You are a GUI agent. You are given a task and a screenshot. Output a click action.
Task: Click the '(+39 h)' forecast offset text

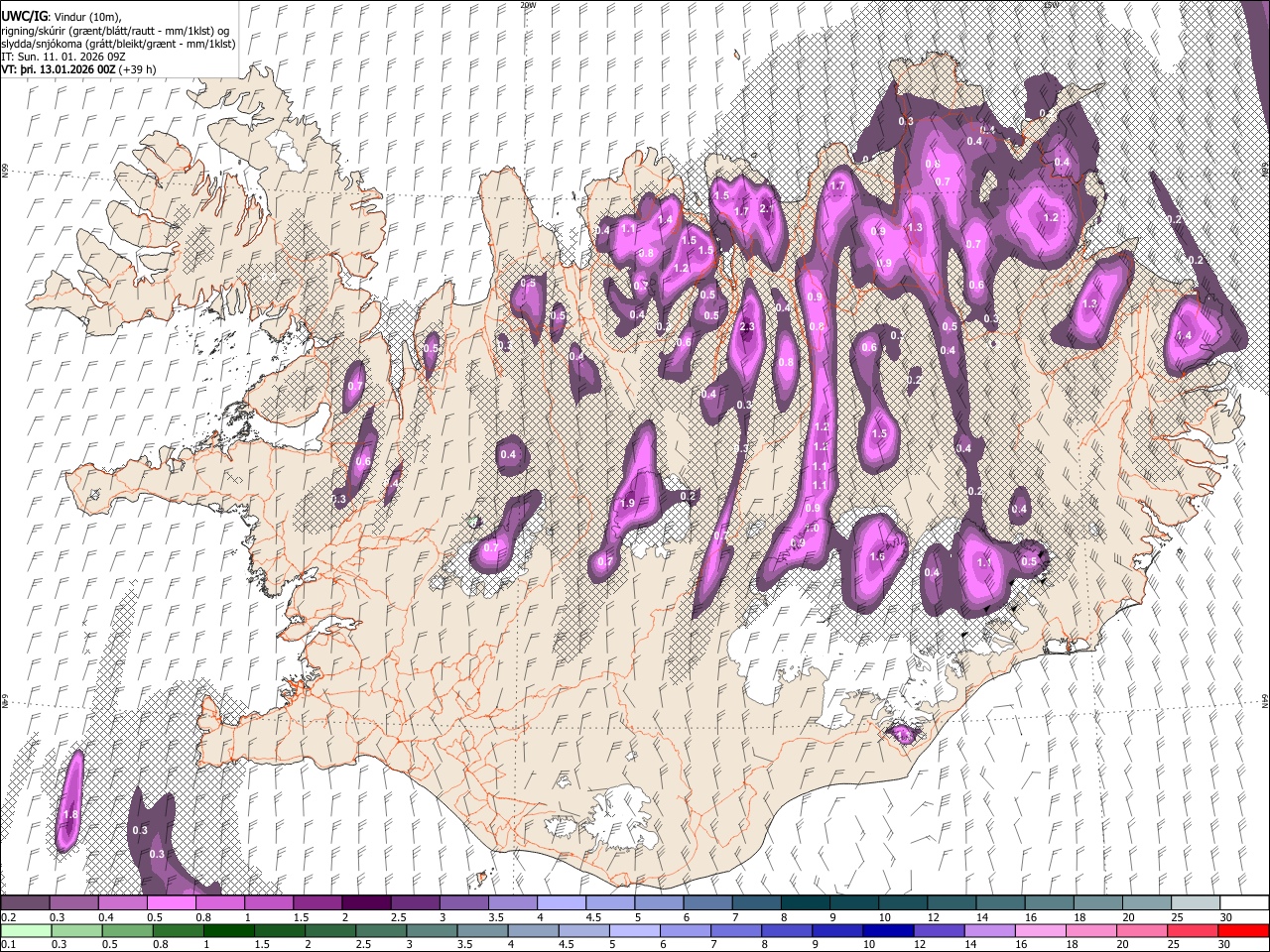coord(138,70)
